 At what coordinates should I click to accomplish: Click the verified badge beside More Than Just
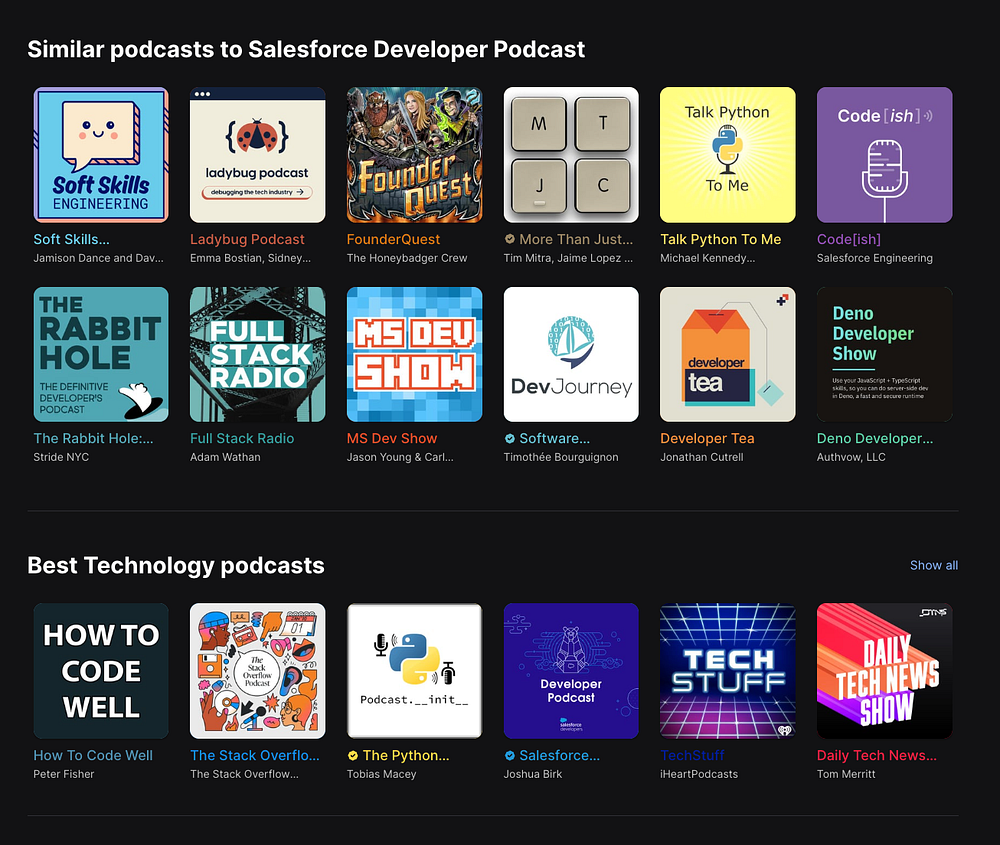point(510,239)
